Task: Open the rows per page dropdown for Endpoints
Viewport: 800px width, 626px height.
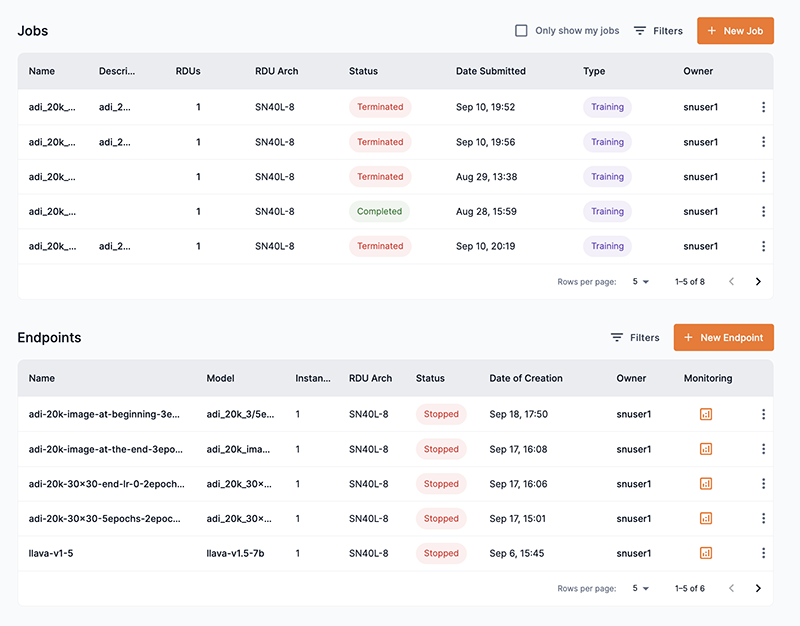Action: (640, 588)
